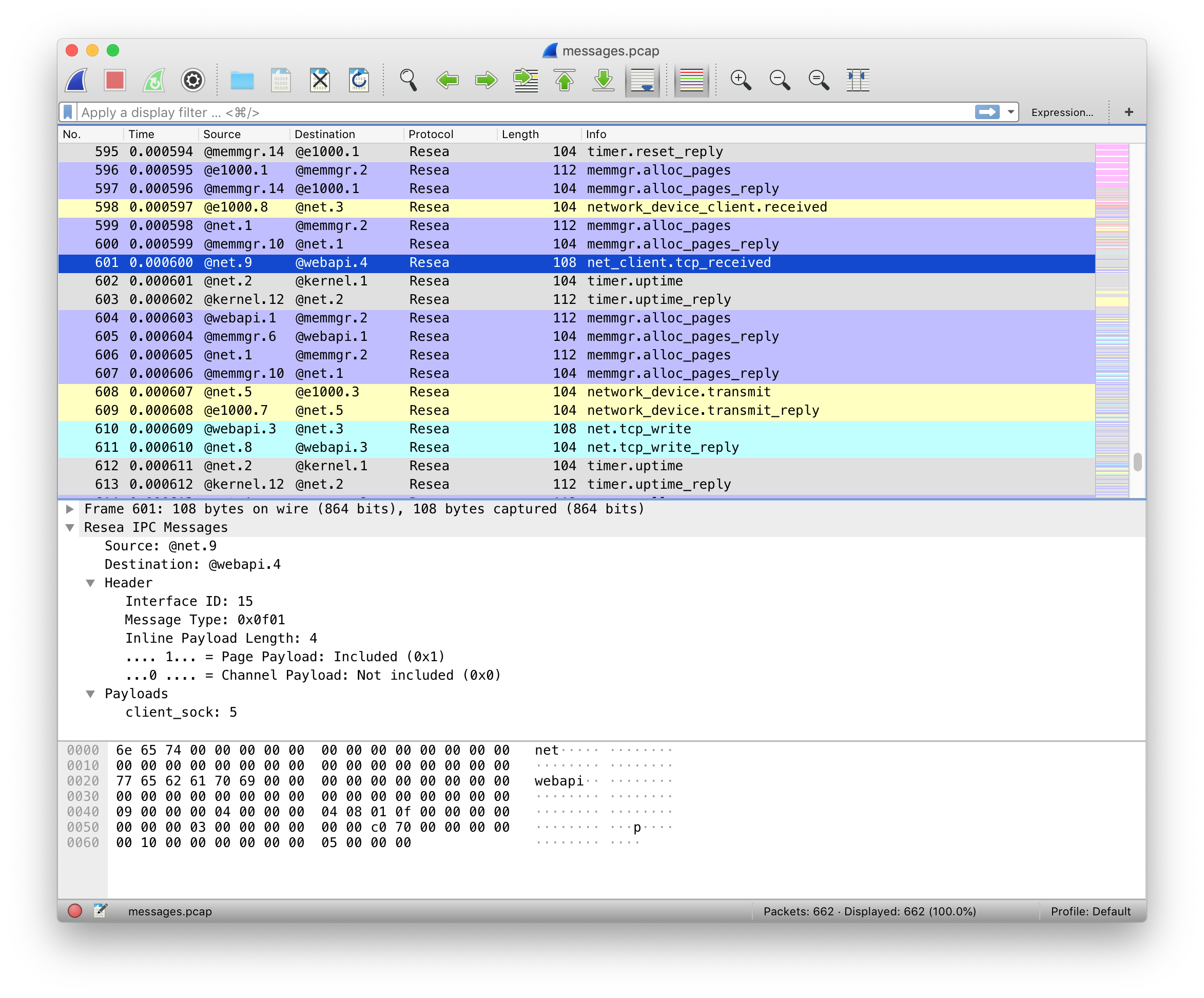The image size is (1204, 998).
Task: Select the zoom in magnifier icon
Action: click(742, 78)
